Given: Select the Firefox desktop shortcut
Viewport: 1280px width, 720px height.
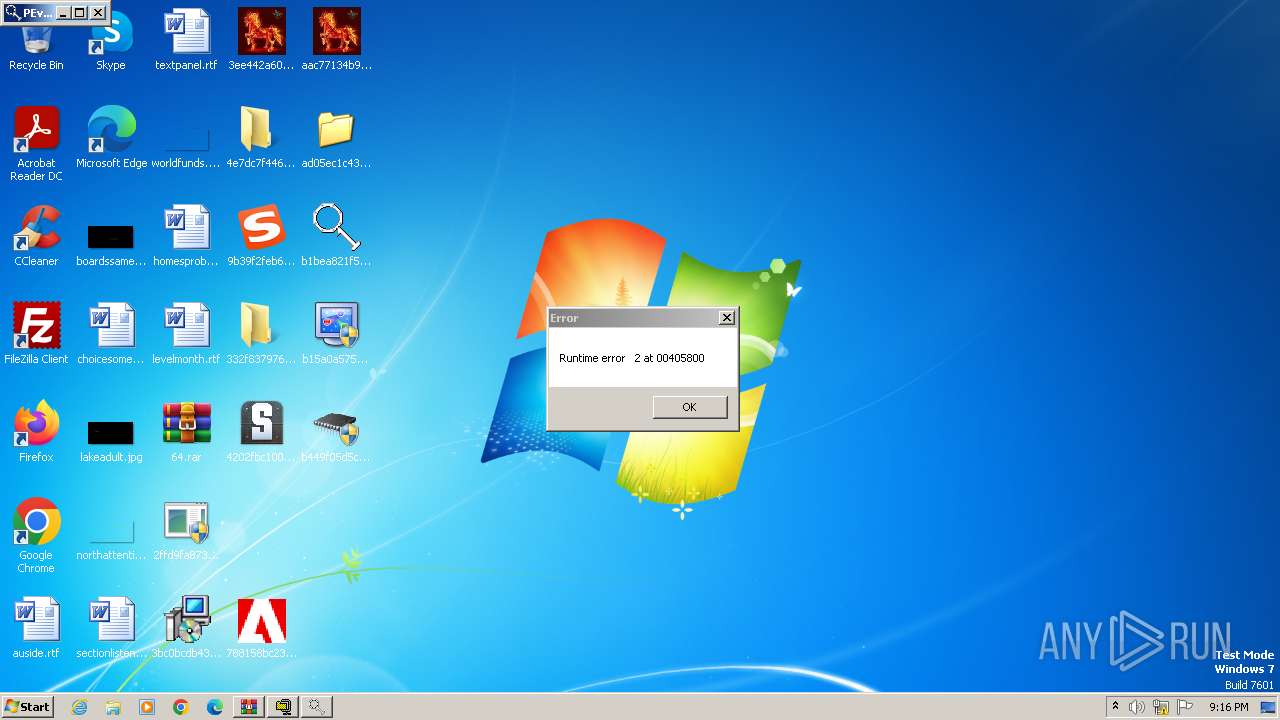Looking at the screenshot, I should pyautogui.click(x=36, y=433).
